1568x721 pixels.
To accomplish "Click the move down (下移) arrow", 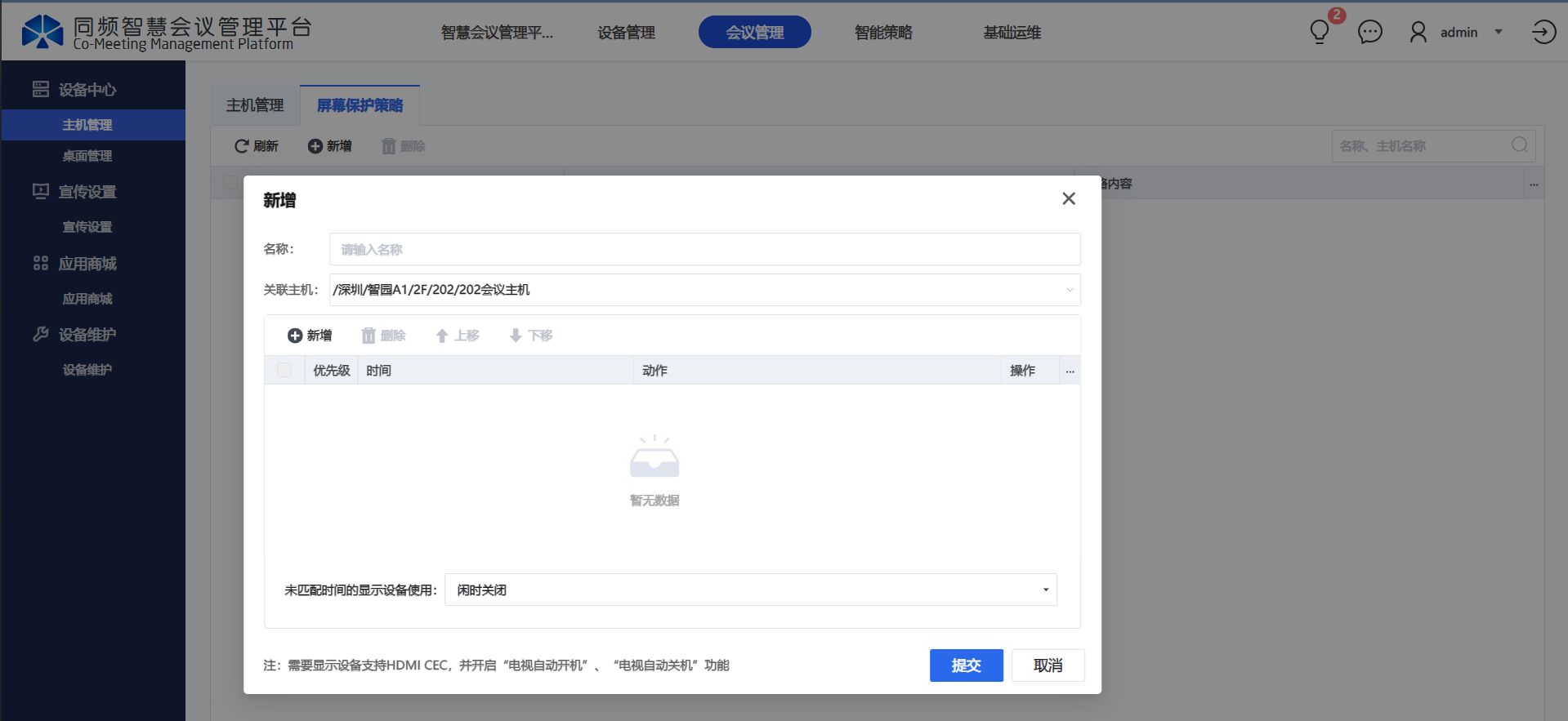I will 516,336.
